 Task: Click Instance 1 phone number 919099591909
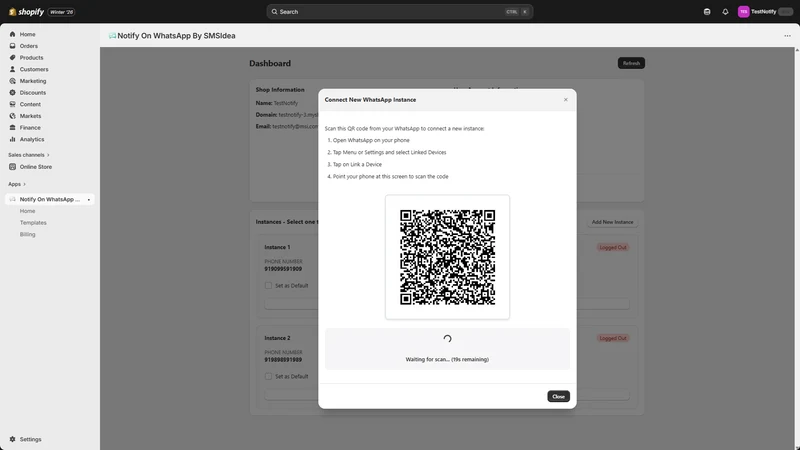[x=283, y=269]
